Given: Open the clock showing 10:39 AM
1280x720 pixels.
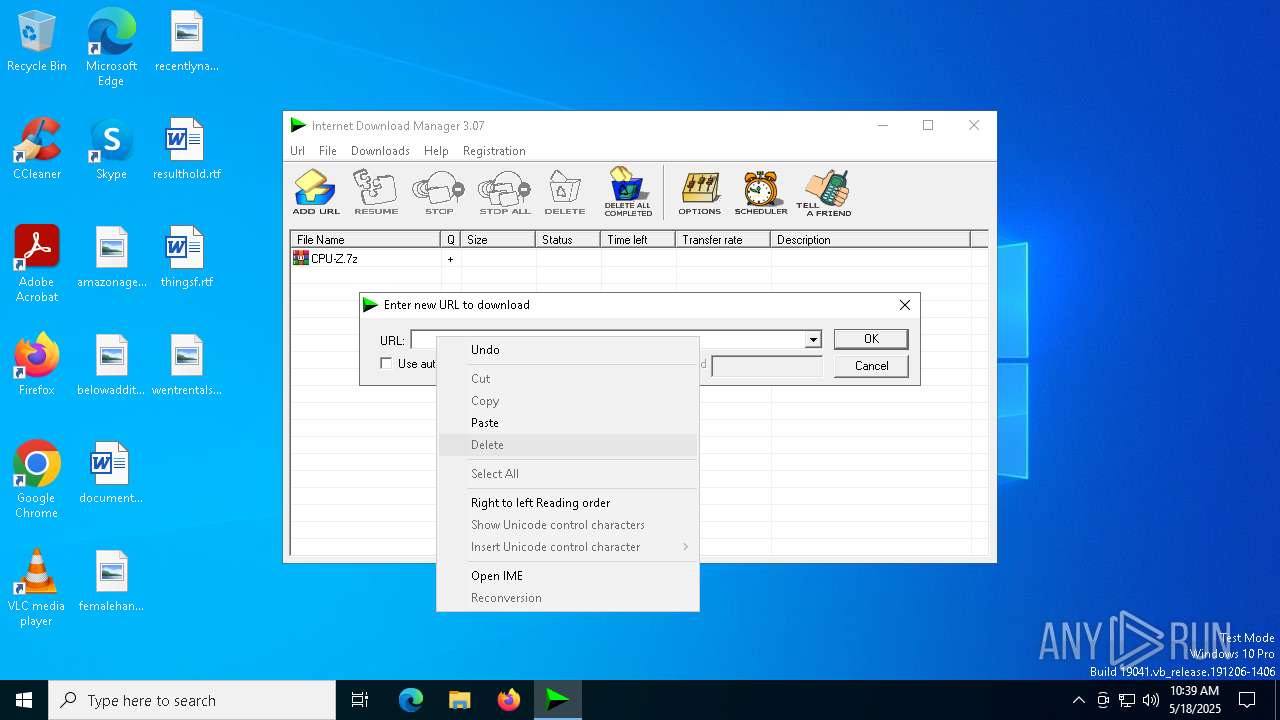Looking at the screenshot, I should (x=1195, y=700).
